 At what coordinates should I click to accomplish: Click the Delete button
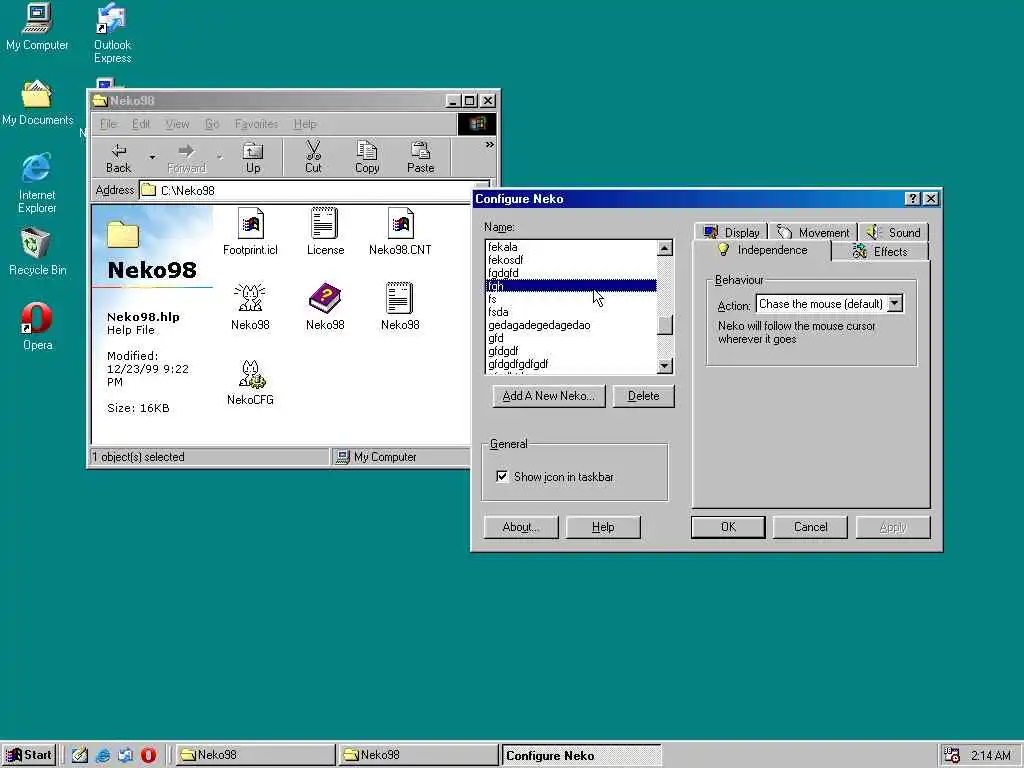pos(644,396)
